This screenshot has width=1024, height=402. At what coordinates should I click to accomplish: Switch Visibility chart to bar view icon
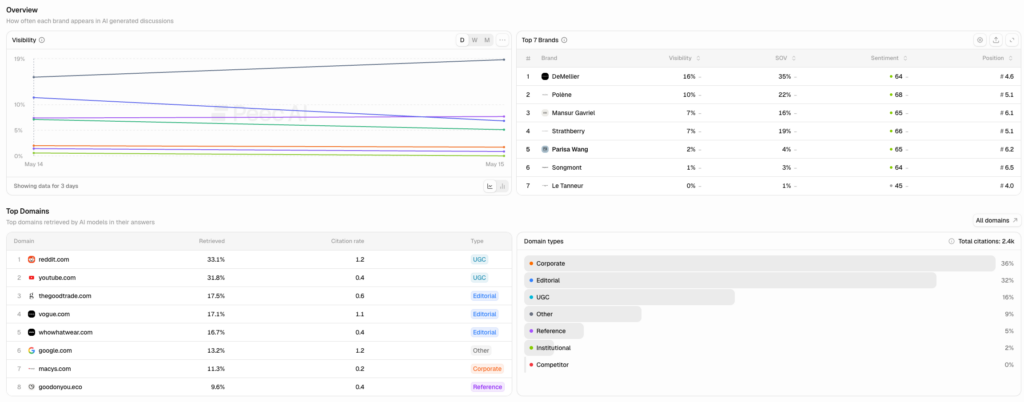[502, 186]
